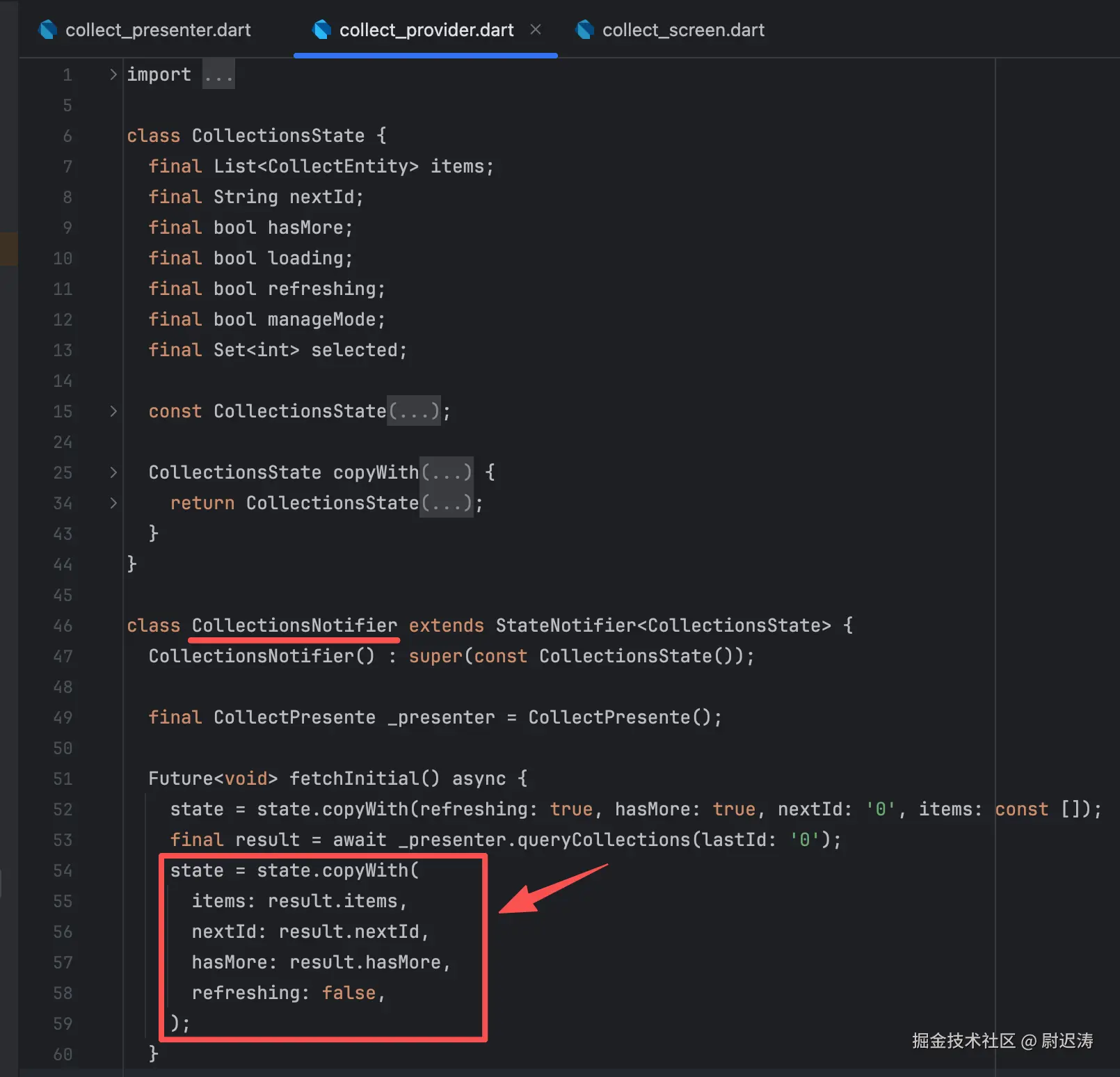Viewport: 1120px width, 1077px height.
Task: Click 'false' value on line 58
Action: [349, 993]
